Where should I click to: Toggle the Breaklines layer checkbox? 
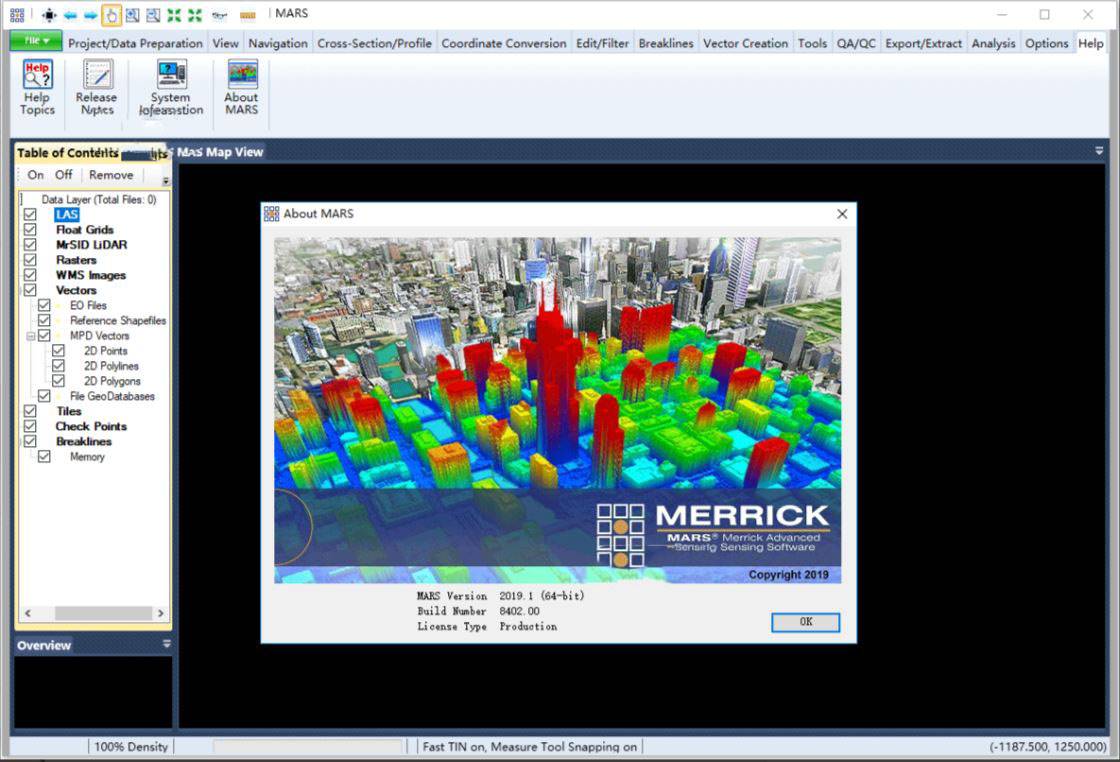coord(30,441)
